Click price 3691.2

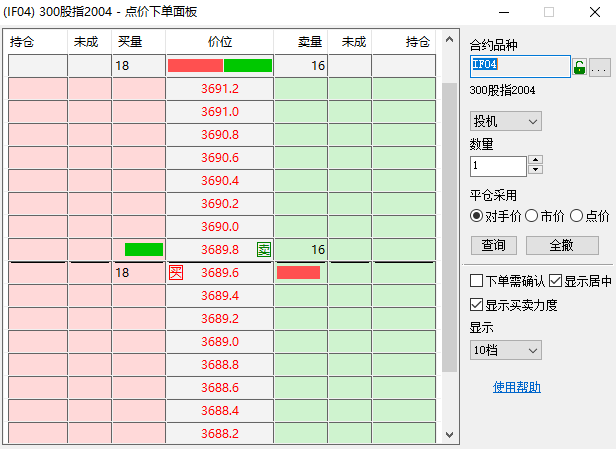pos(220,88)
